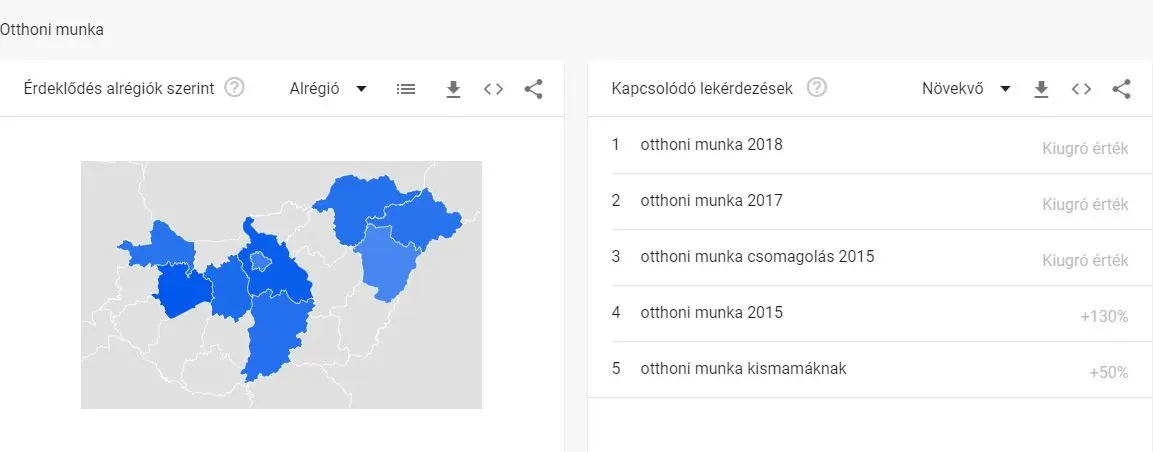Open the otthoni munka 2015 query
Screen dimensions: 1153x452
[x=711, y=313]
